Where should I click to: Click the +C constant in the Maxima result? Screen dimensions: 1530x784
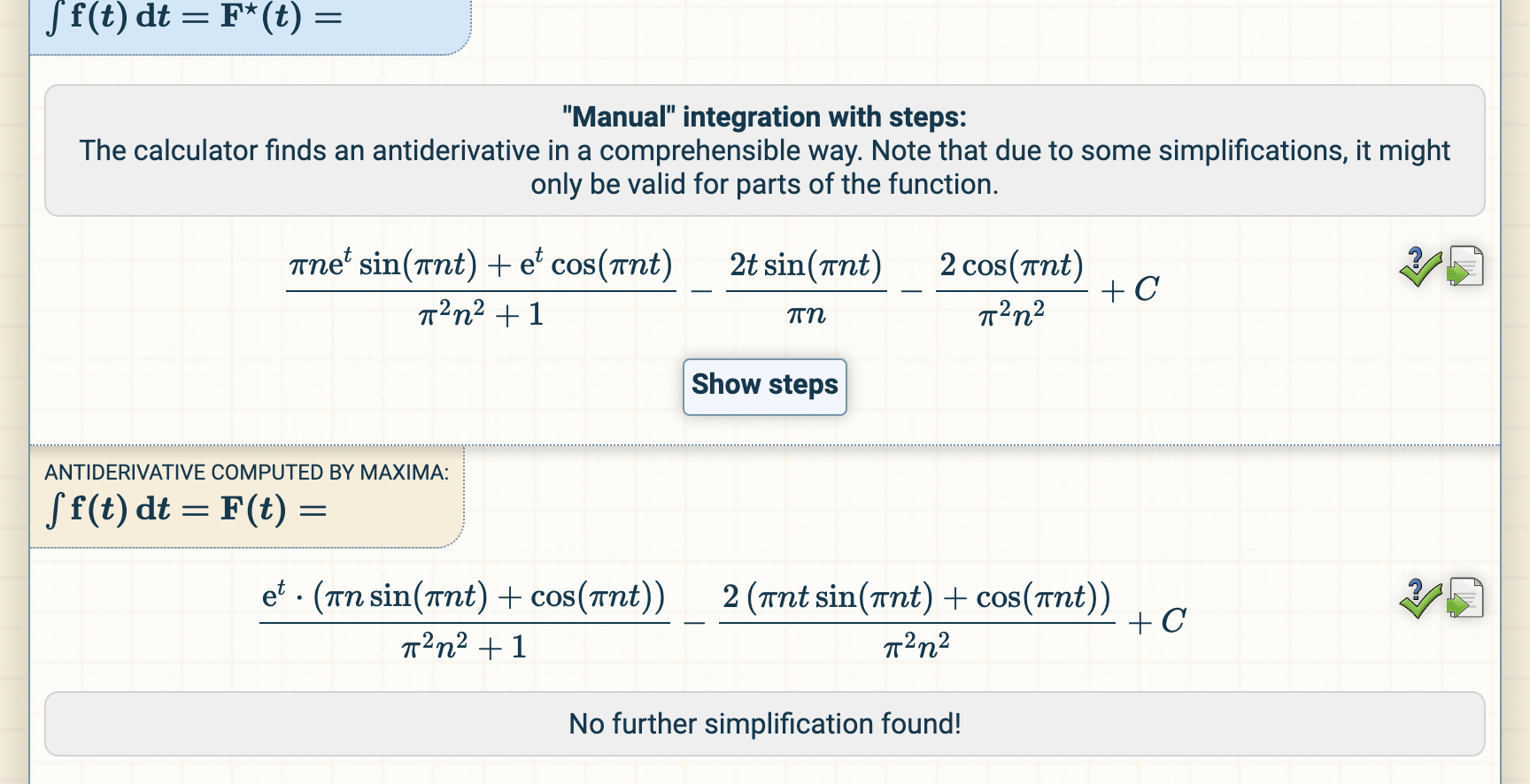1156,622
